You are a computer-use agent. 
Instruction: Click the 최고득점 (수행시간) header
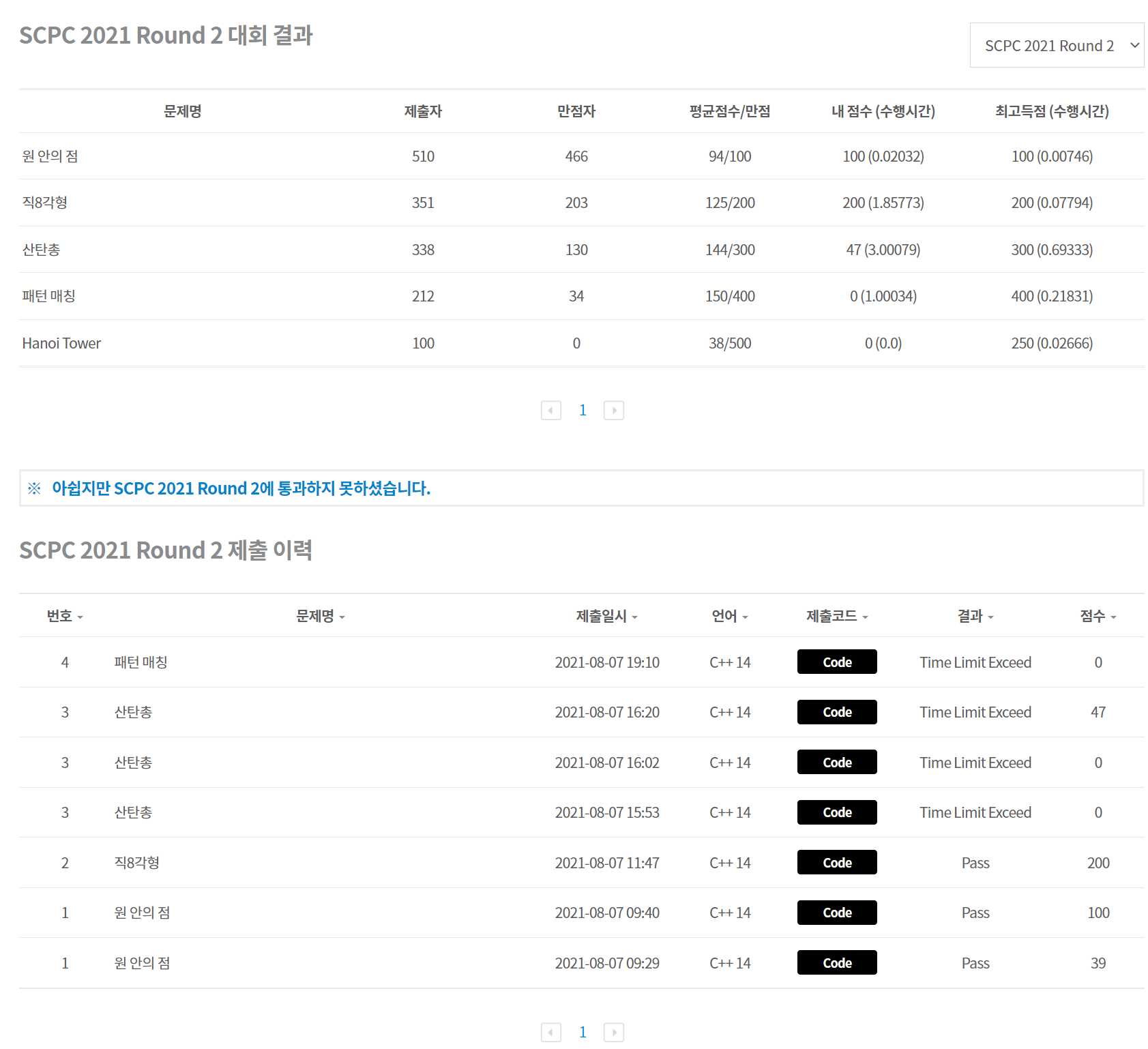tap(1052, 111)
